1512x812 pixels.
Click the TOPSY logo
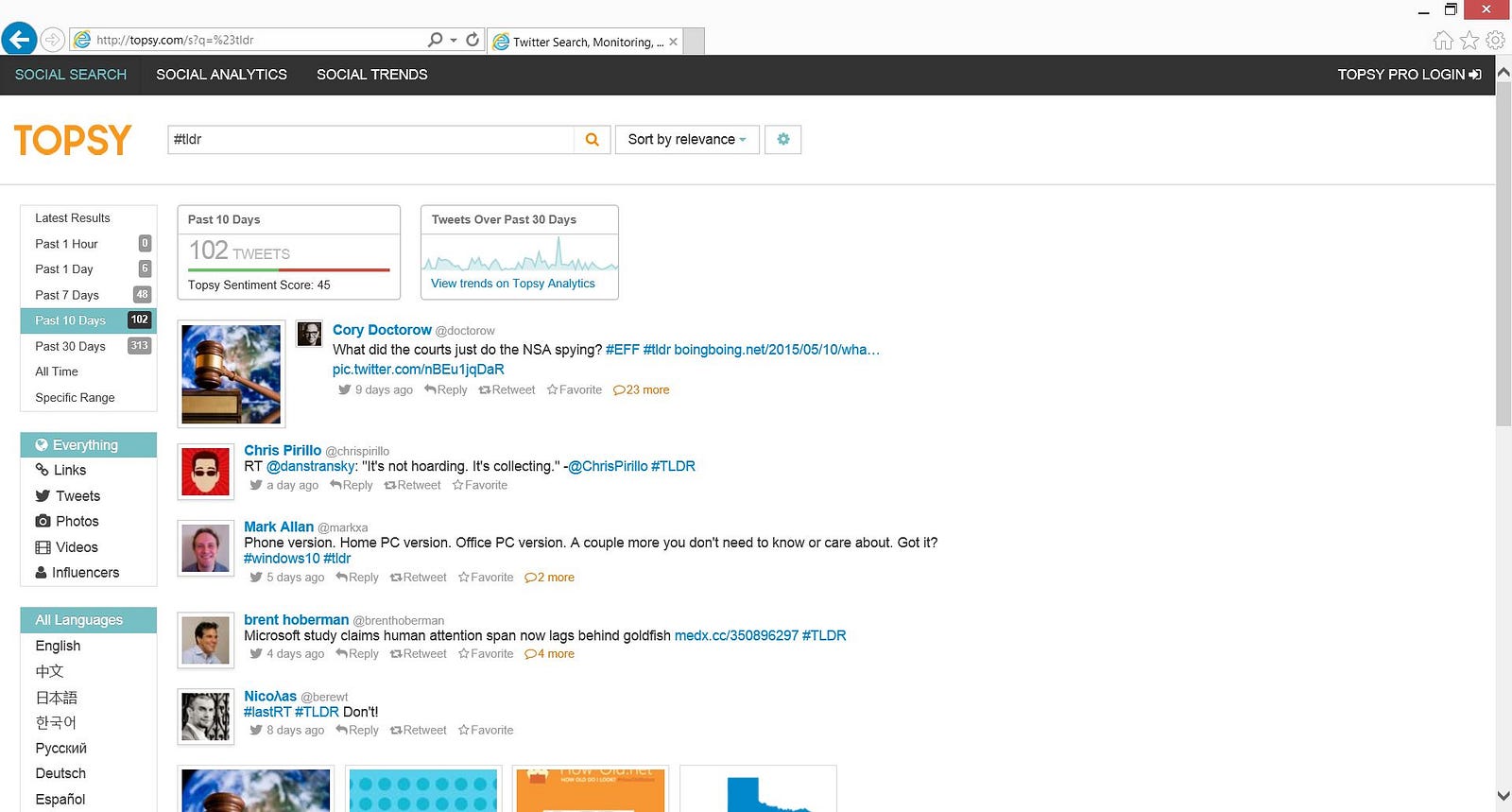[73, 140]
